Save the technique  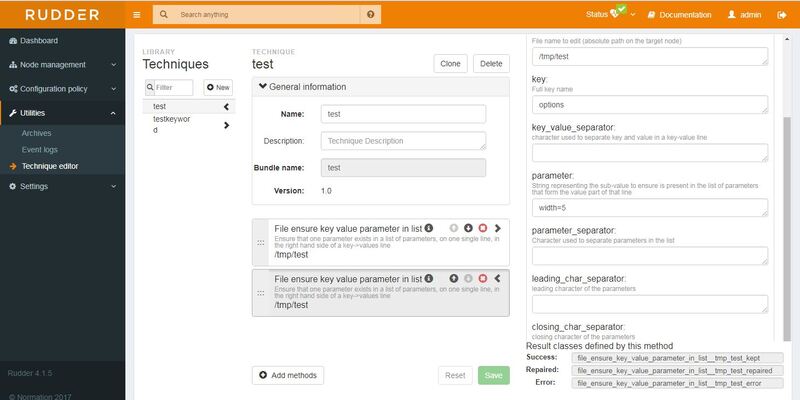pos(493,376)
